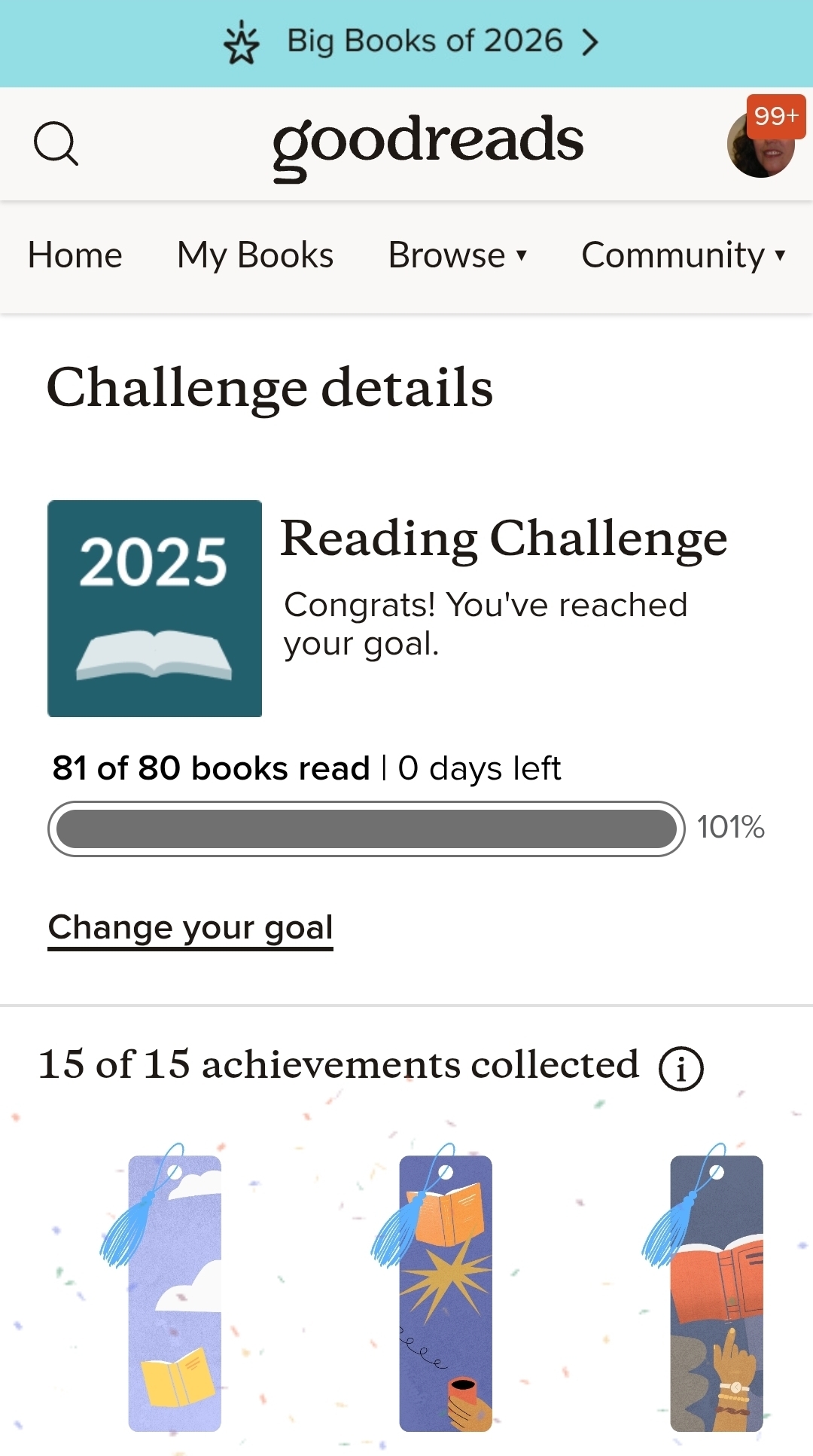Select the pointing hand bookmark achievement
Image resolution: width=813 pixels, height=1456 pixels.
click(x=716, y=1293)
